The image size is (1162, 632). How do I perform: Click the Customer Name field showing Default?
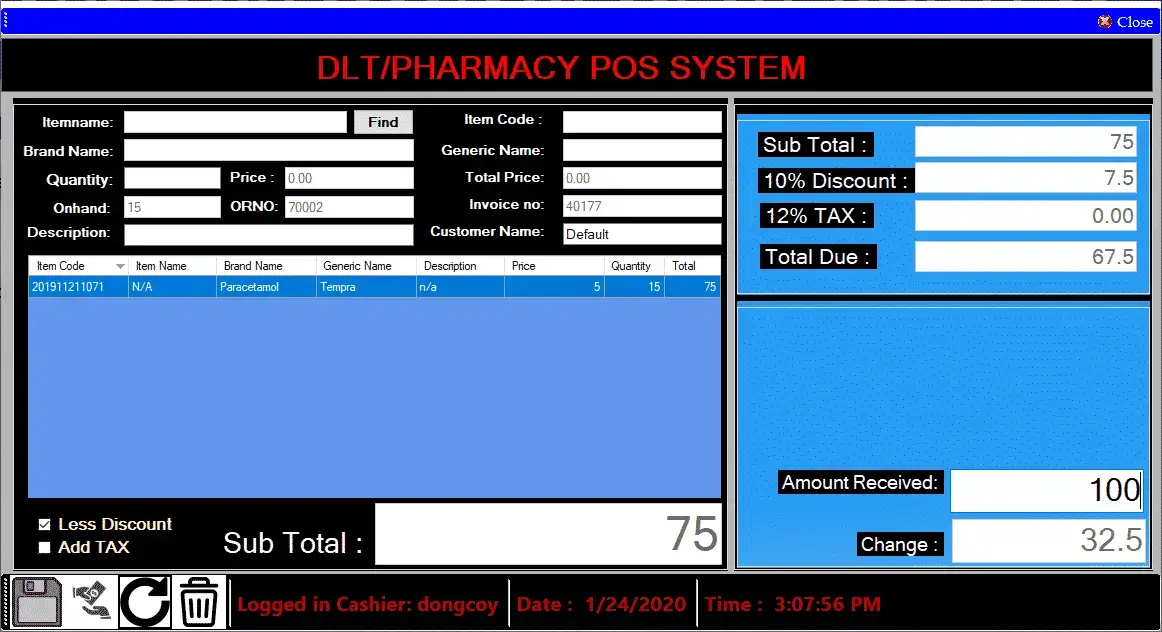tap(641, 234)
